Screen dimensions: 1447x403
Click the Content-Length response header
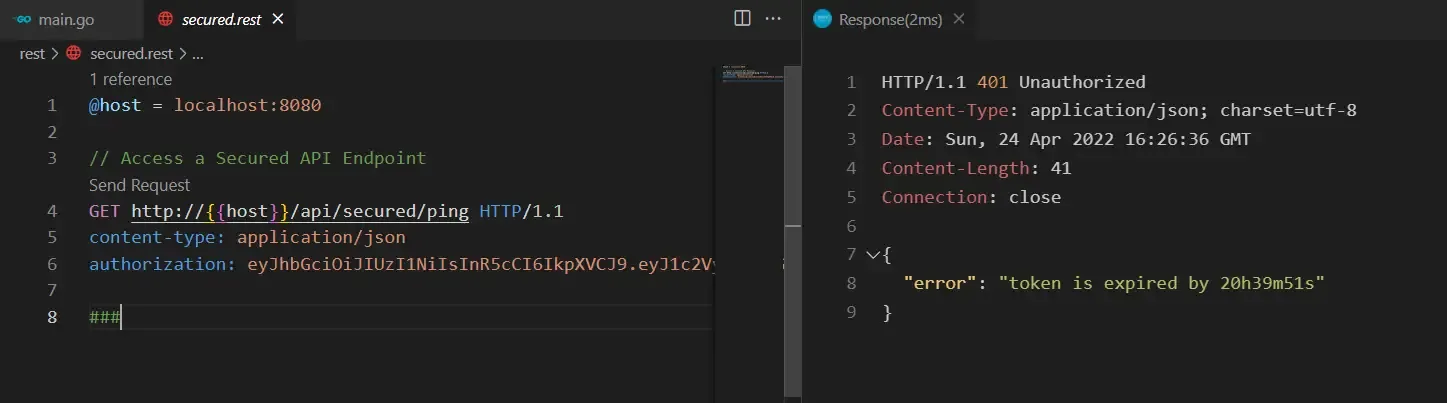pyautogui.click(x=955, y=168)
